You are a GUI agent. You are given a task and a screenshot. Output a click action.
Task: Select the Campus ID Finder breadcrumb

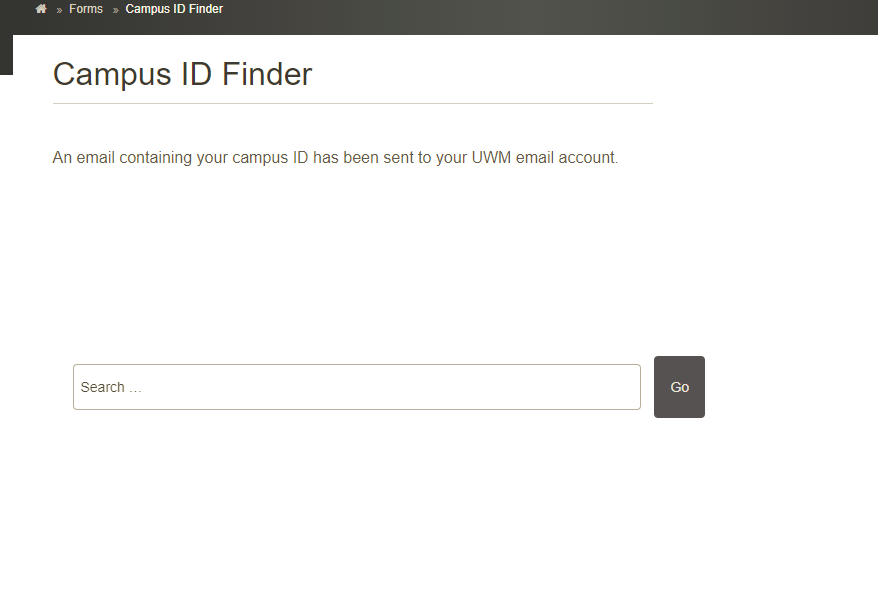(174, 9)
